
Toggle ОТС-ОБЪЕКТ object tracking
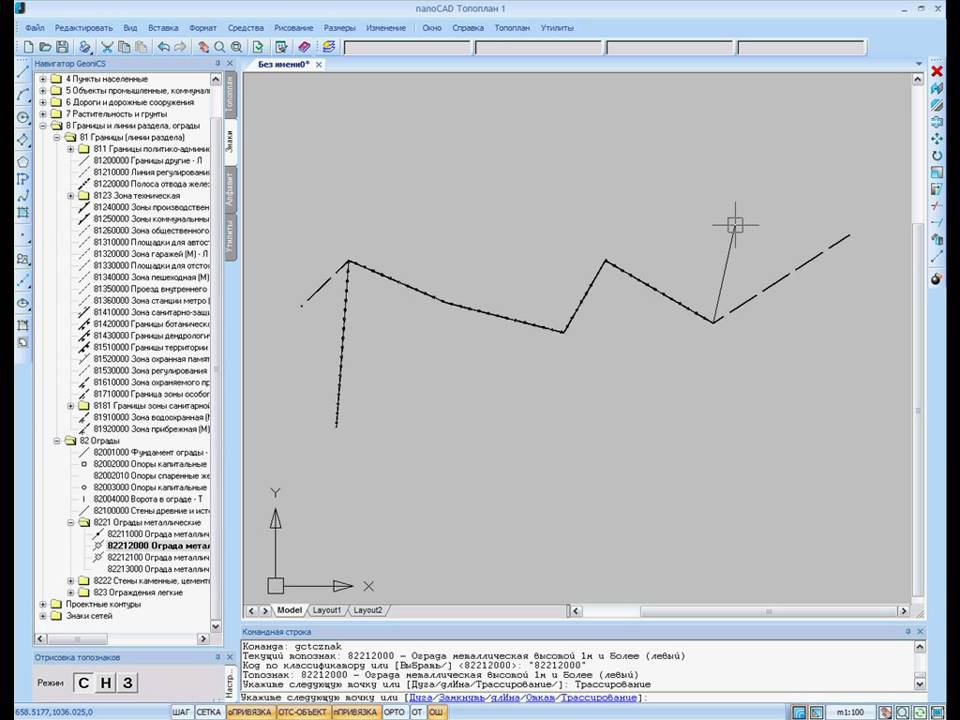tap(302, 712)
